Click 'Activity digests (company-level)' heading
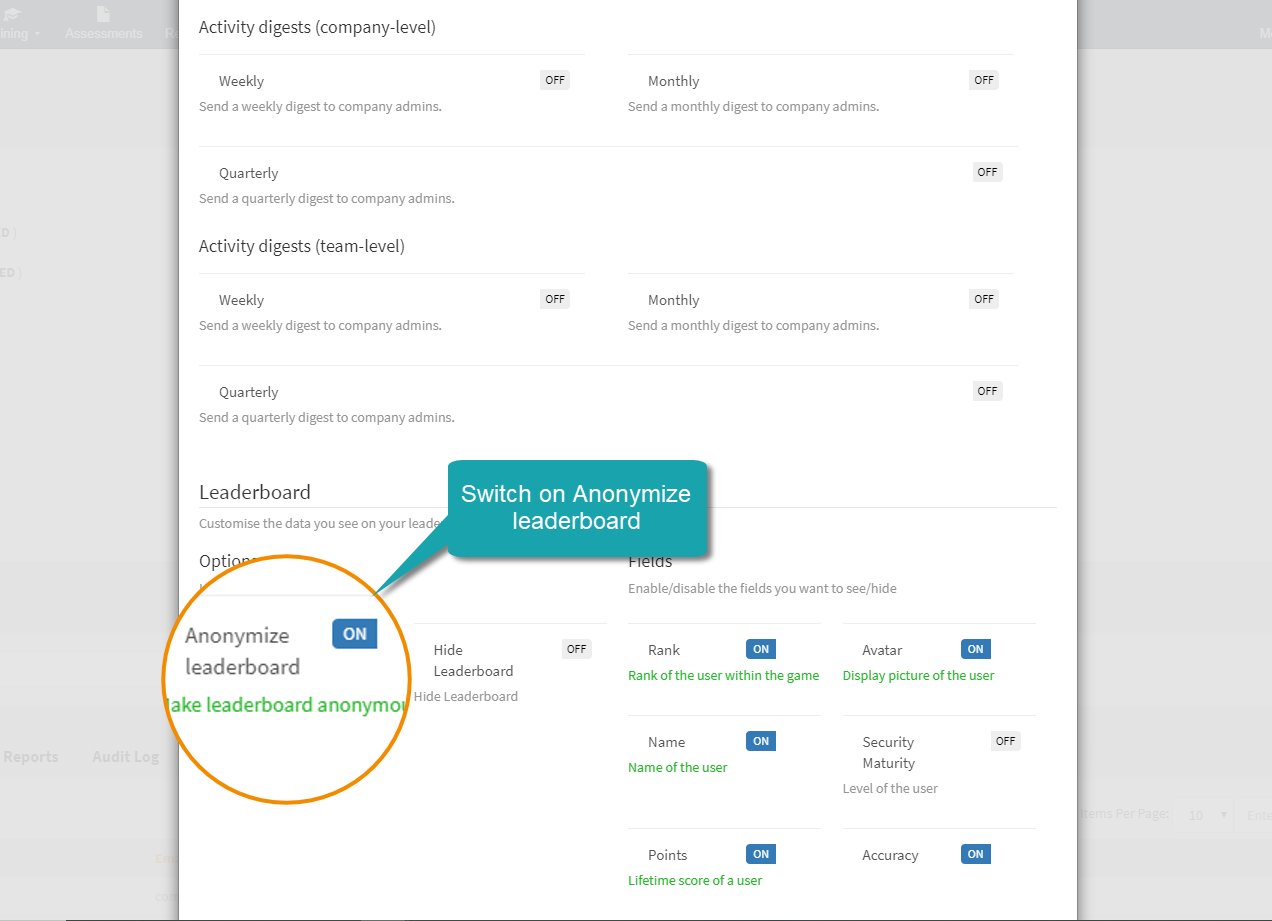The image size is (1272, 921). click(x=317, y=27)
